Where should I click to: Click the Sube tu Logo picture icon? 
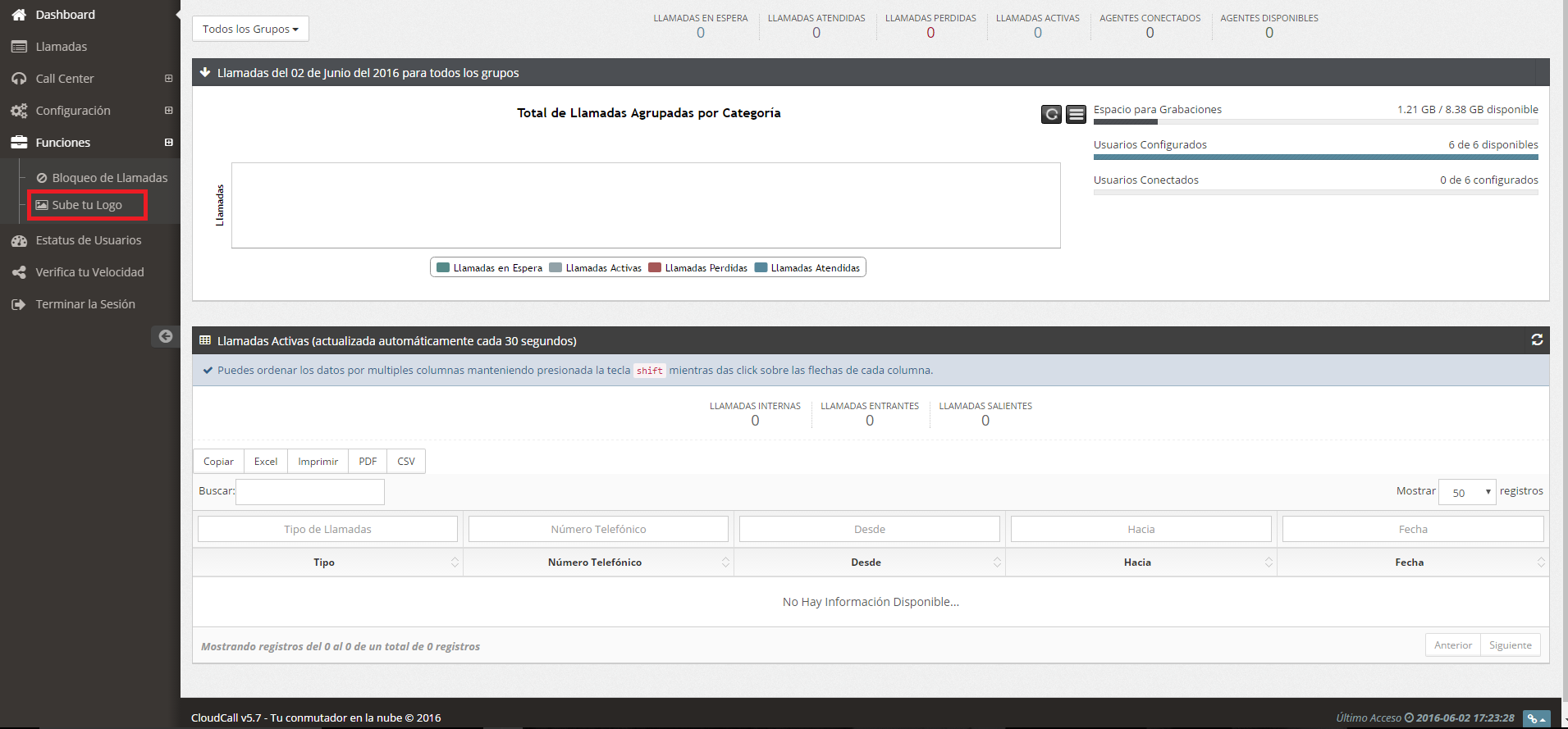(42, 205)
